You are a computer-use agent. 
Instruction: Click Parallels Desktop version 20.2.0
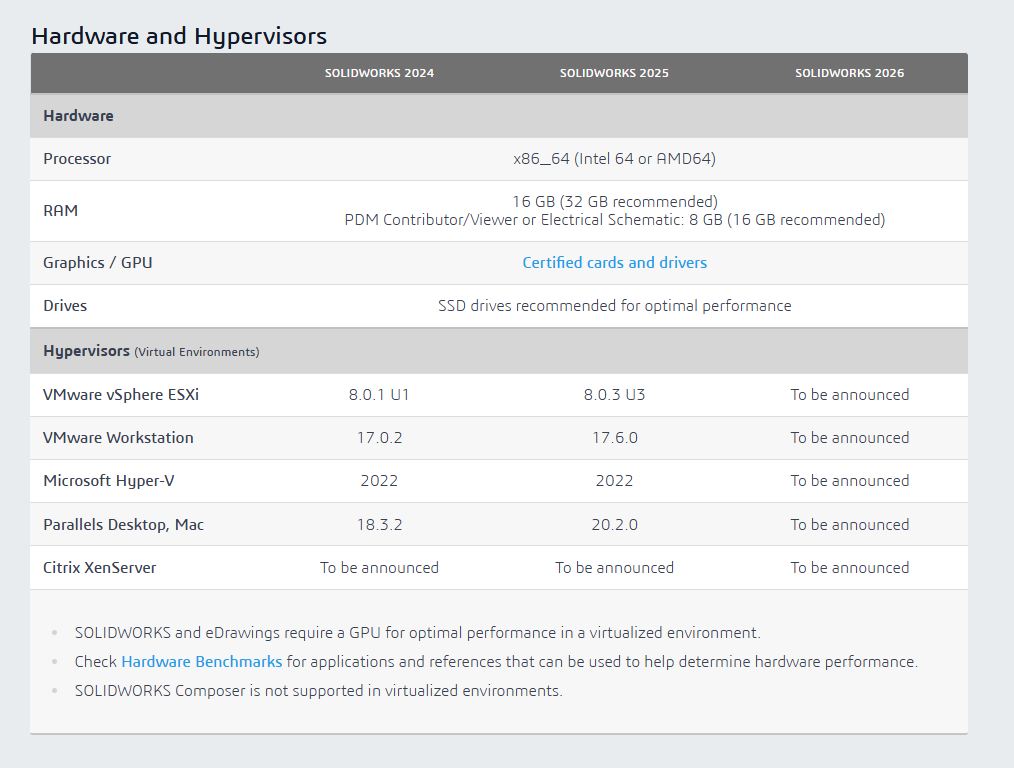tap(614, 523)
